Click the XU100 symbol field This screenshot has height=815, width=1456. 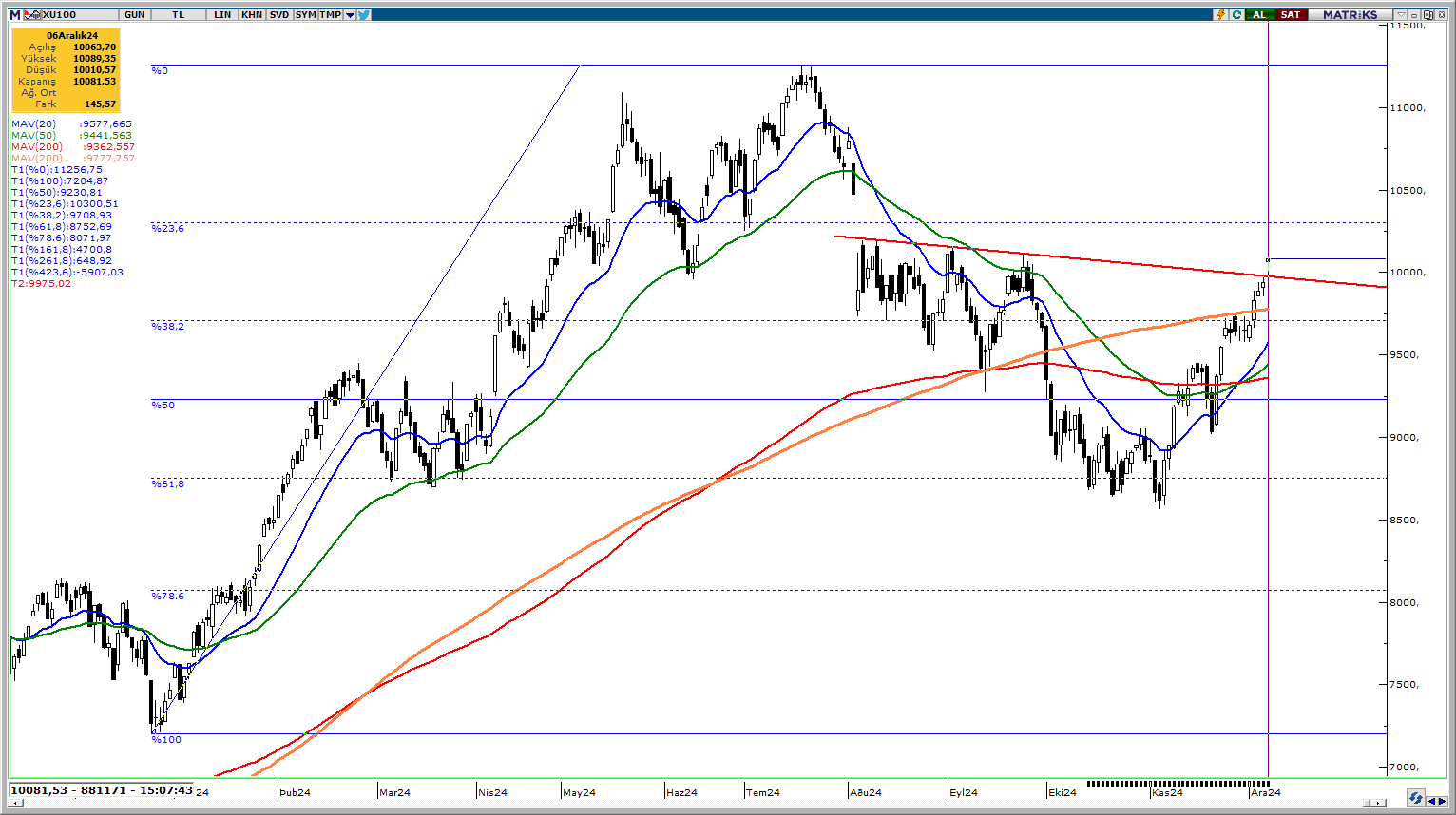[x=80, y=15]
